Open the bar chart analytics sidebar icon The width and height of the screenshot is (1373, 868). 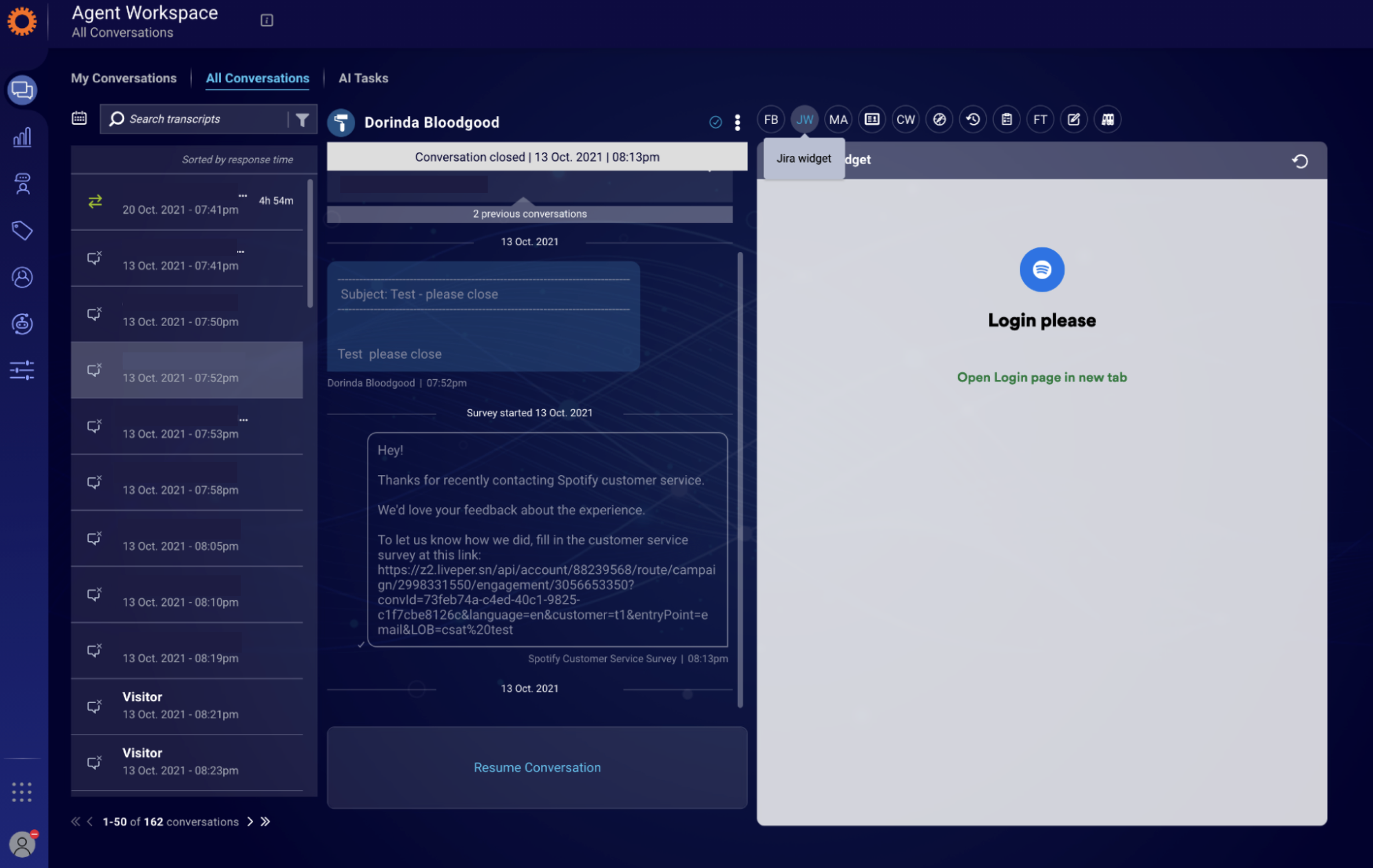[22, 137]
